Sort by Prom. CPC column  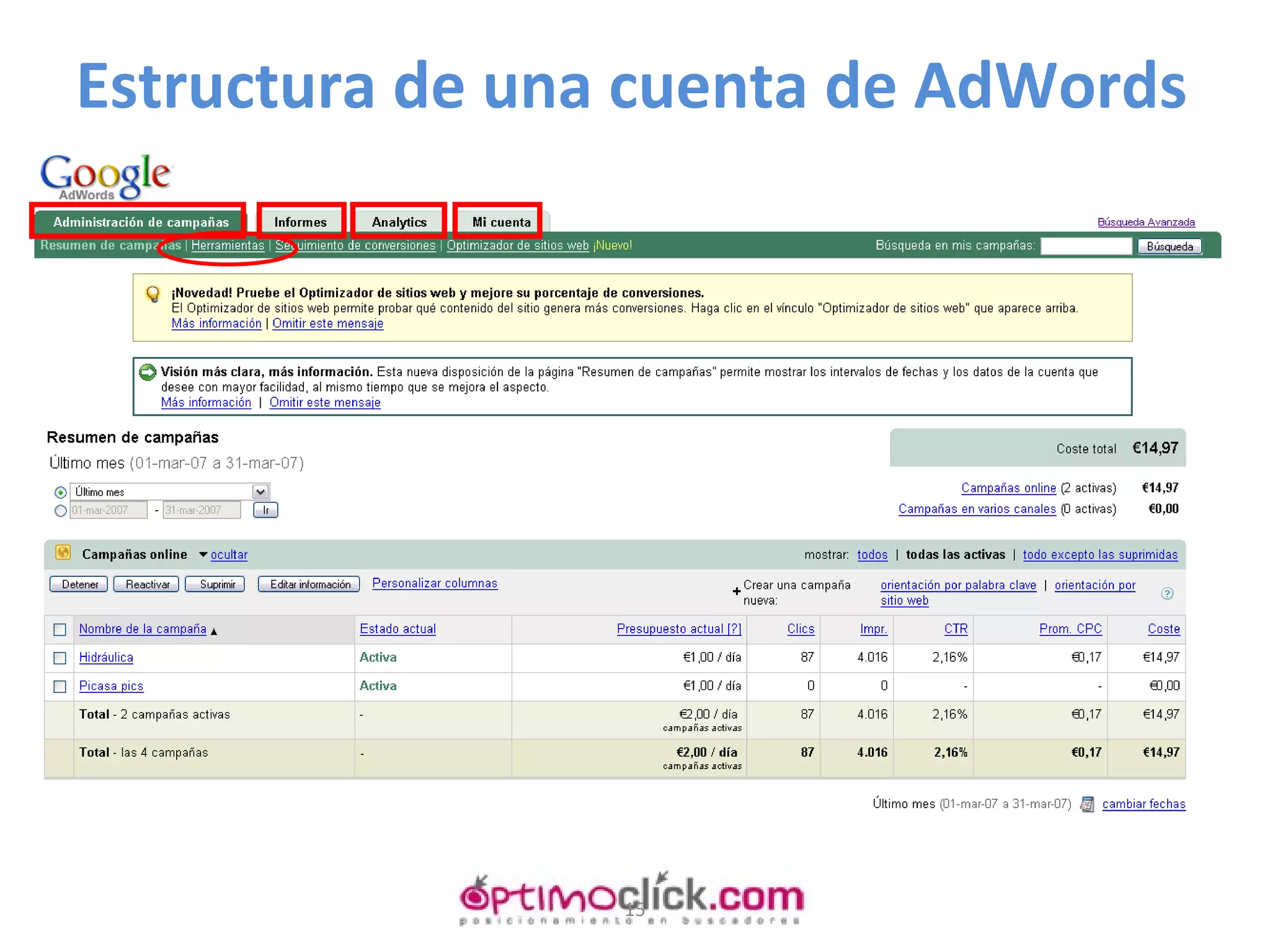[x=1070, y=629]
